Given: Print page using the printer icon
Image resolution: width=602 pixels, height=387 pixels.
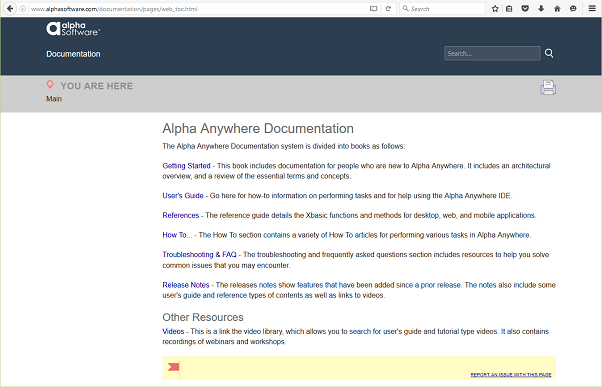Looking at the screenshot, I should (548, 88).
